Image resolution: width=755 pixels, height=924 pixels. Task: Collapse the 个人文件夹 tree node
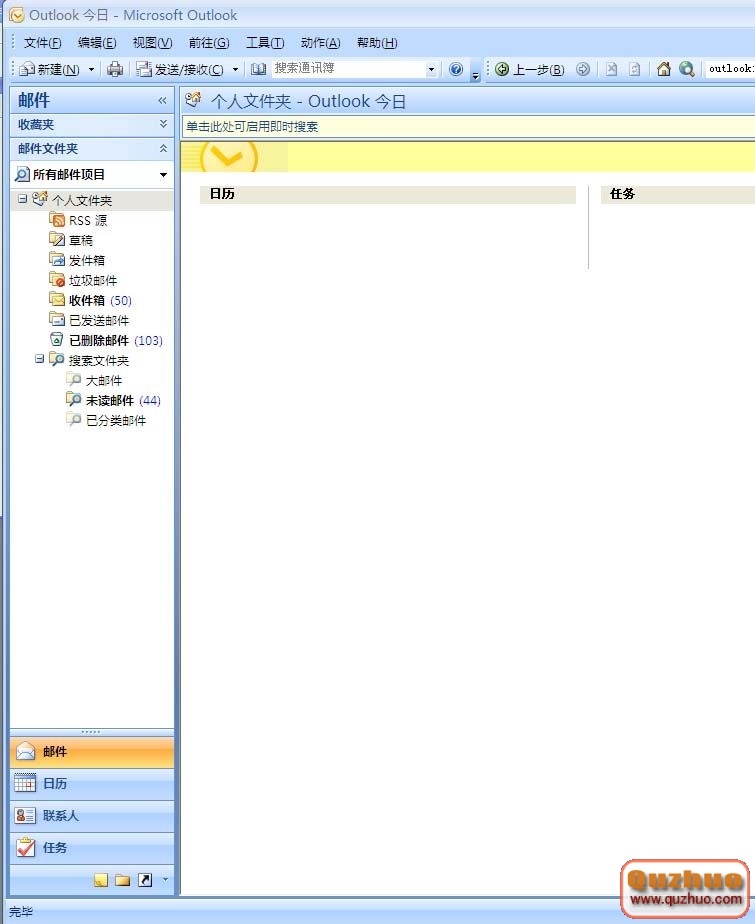click(22, 199)
